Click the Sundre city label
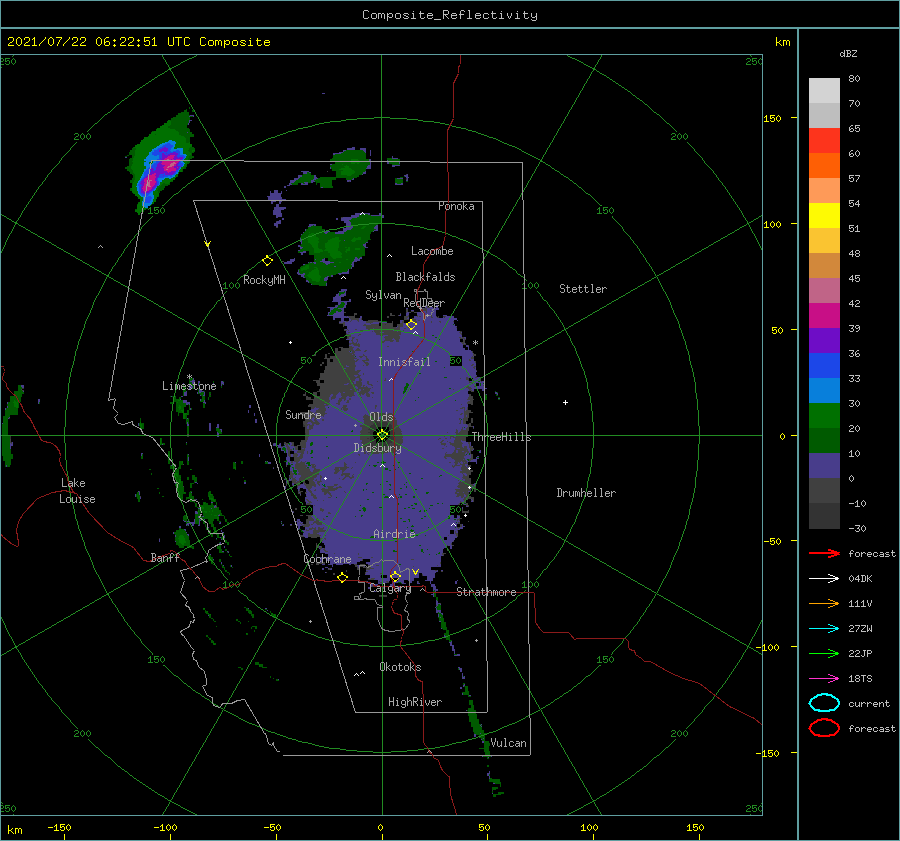 click(x=303, y=414)
